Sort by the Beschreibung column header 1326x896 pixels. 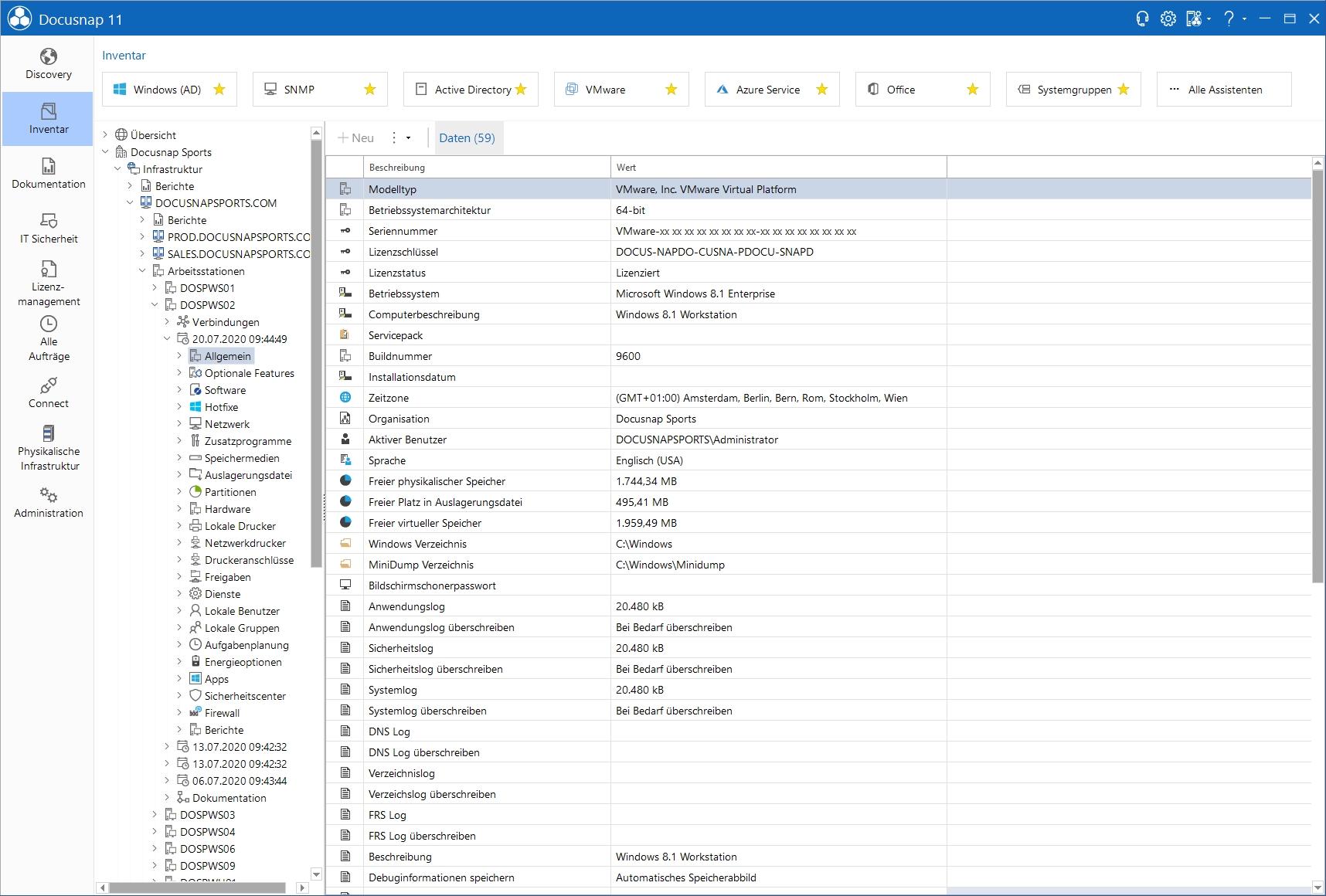tap(487, 168)
